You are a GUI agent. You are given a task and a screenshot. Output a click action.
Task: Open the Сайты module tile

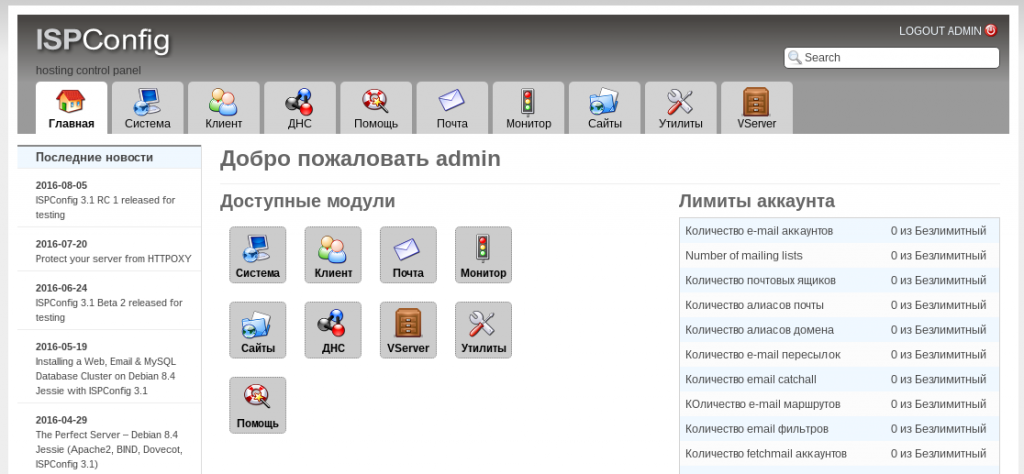tap(257, 330)
